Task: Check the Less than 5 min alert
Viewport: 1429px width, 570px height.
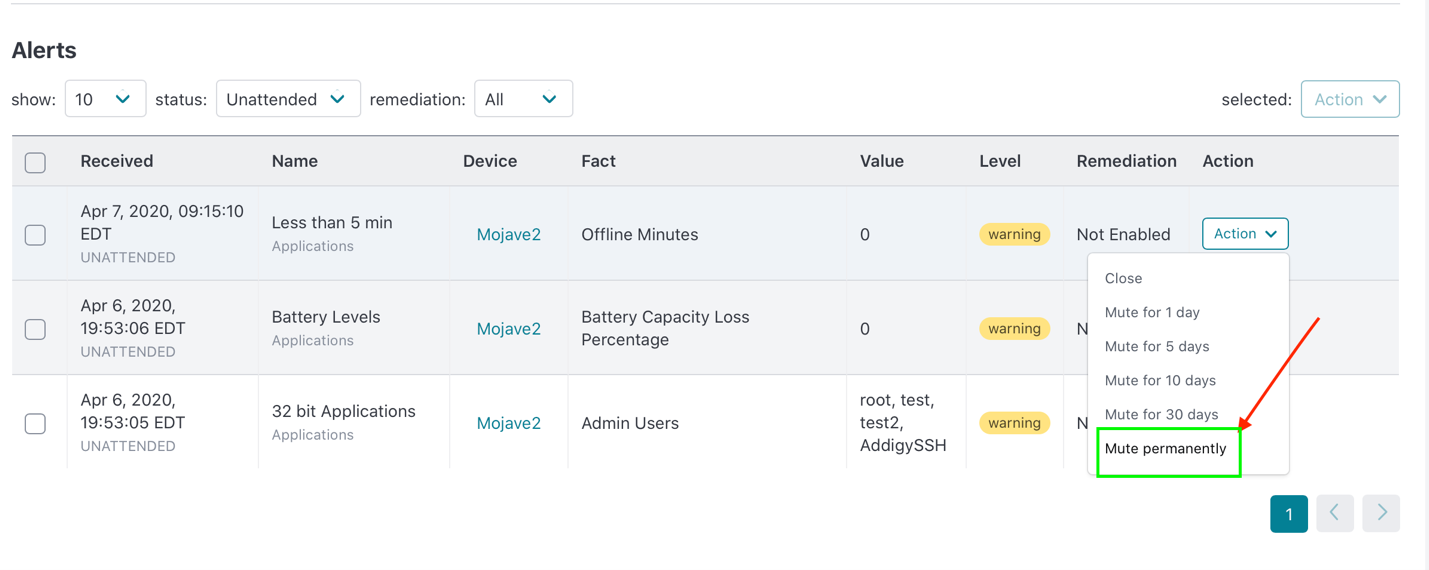Action: pos(35,235)
